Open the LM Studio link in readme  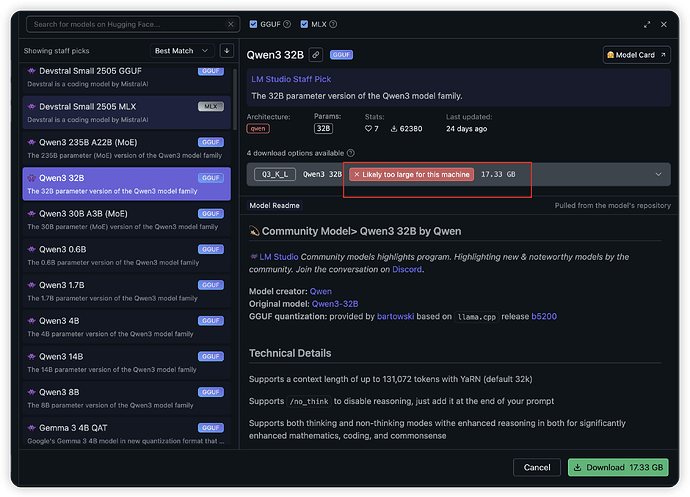[279, 257]
